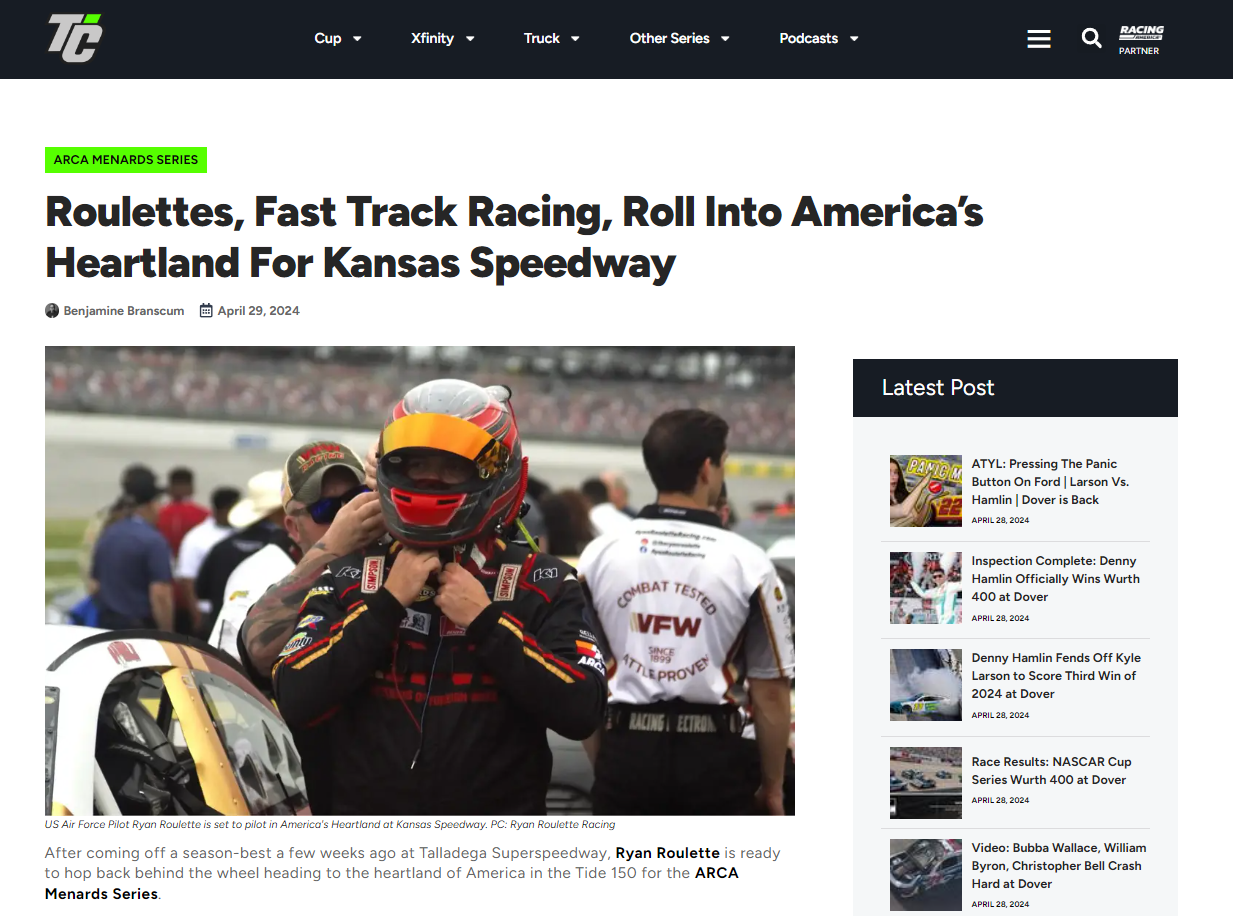Expand the Truck dropdown menu
The height and width of the screenshot is (916, 1233).
tap(552, 38)
